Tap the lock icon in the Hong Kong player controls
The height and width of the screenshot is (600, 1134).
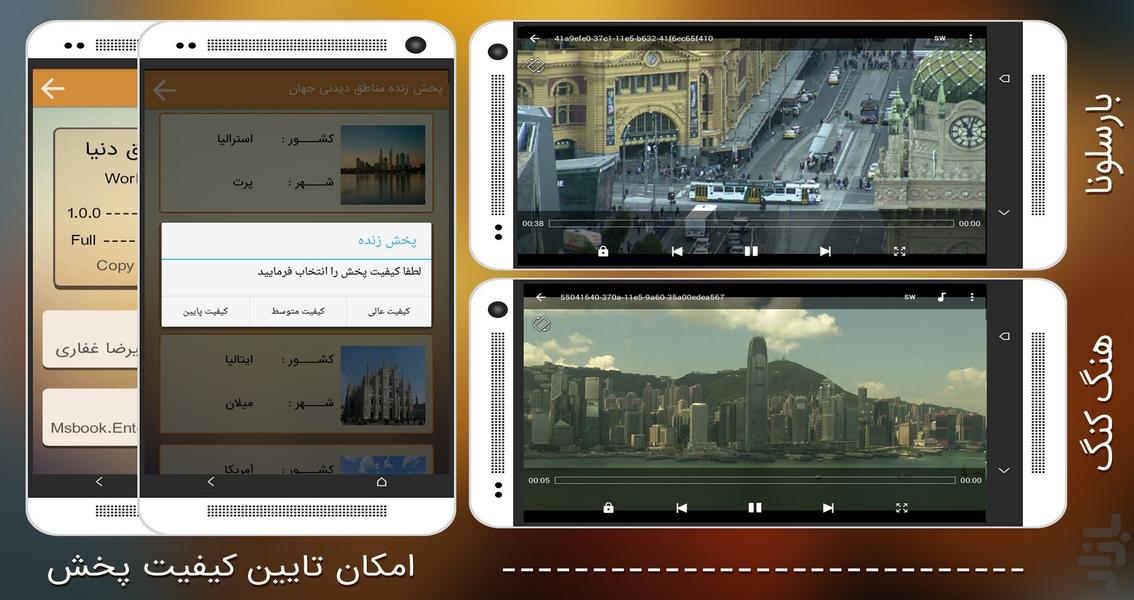pyautogui.click(x=608, y=508)
